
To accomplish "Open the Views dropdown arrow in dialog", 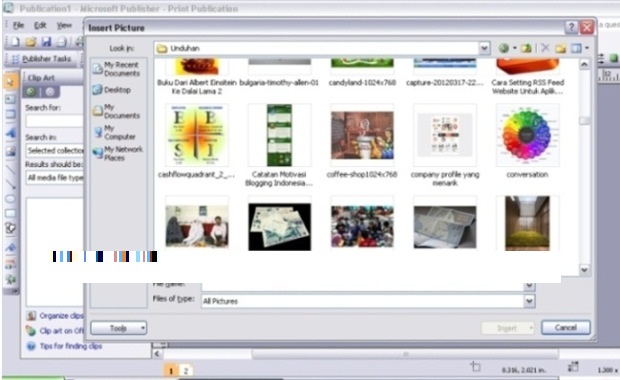I will 587,48.
